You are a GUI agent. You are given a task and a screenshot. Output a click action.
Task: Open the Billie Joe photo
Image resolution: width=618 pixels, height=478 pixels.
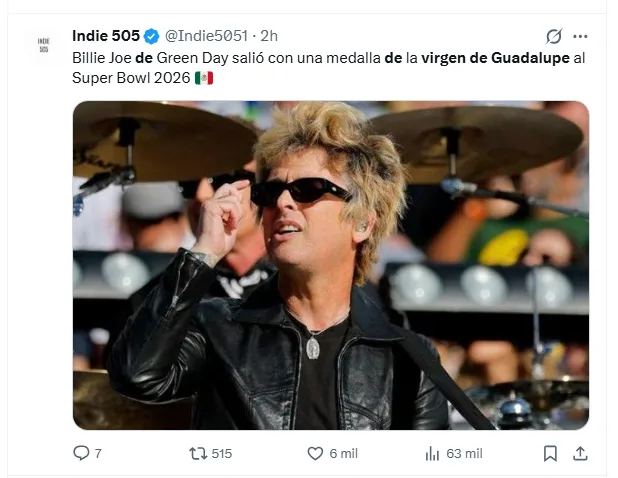click(330, 265)
